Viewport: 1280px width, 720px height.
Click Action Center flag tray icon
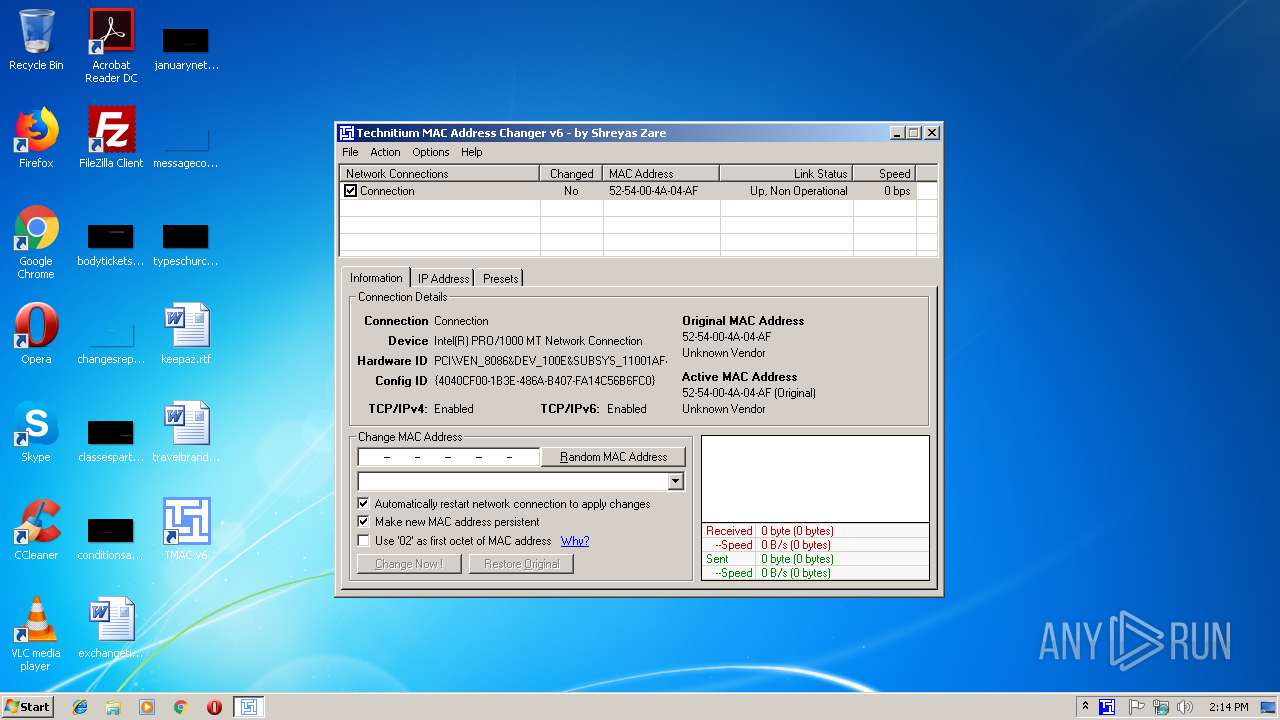(1137, 707)
